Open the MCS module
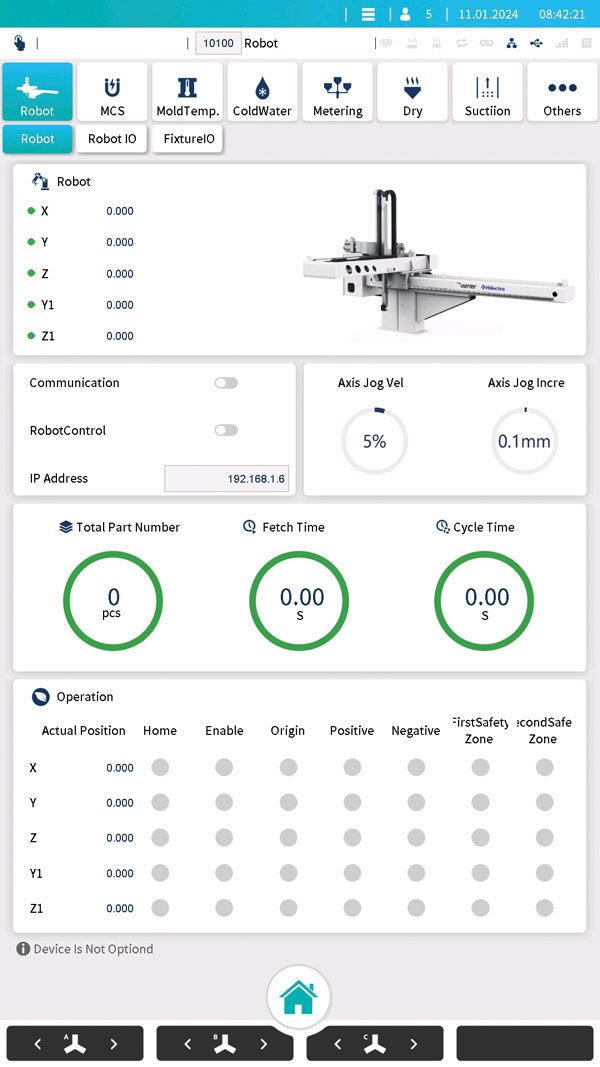 (x=112, y=93)
